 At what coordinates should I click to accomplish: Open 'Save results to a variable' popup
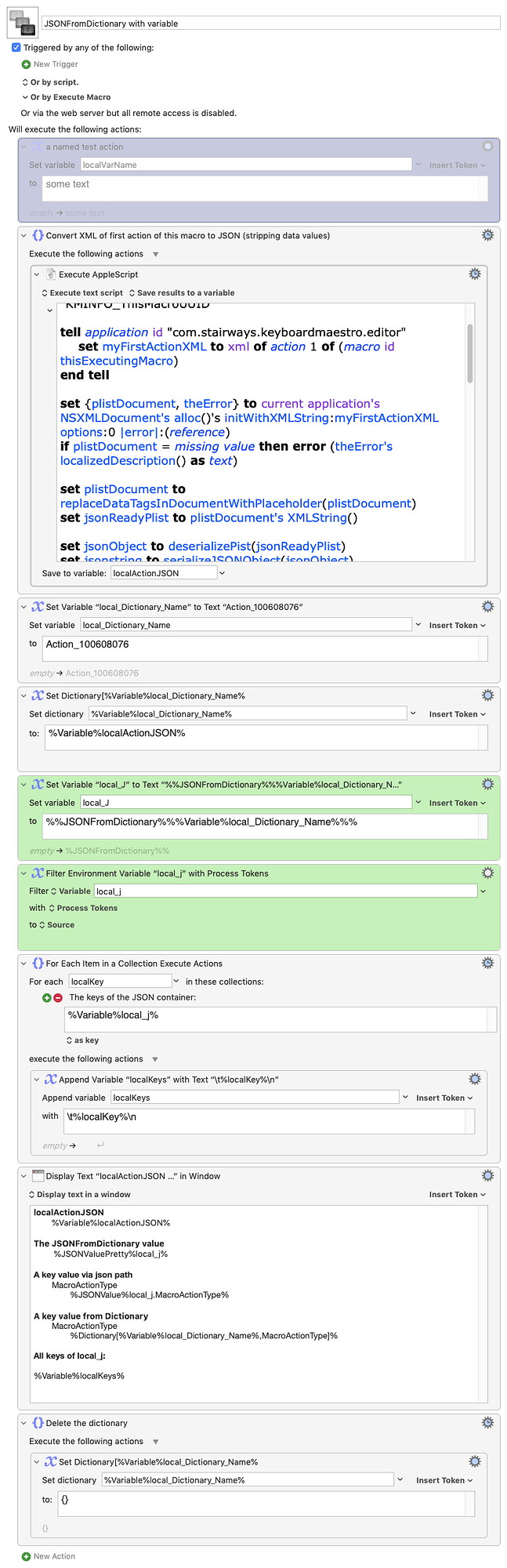coord(182,292)
